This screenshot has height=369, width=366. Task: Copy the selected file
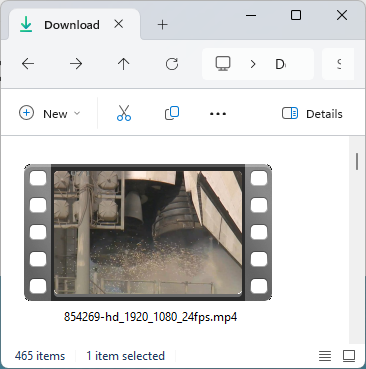172,113
